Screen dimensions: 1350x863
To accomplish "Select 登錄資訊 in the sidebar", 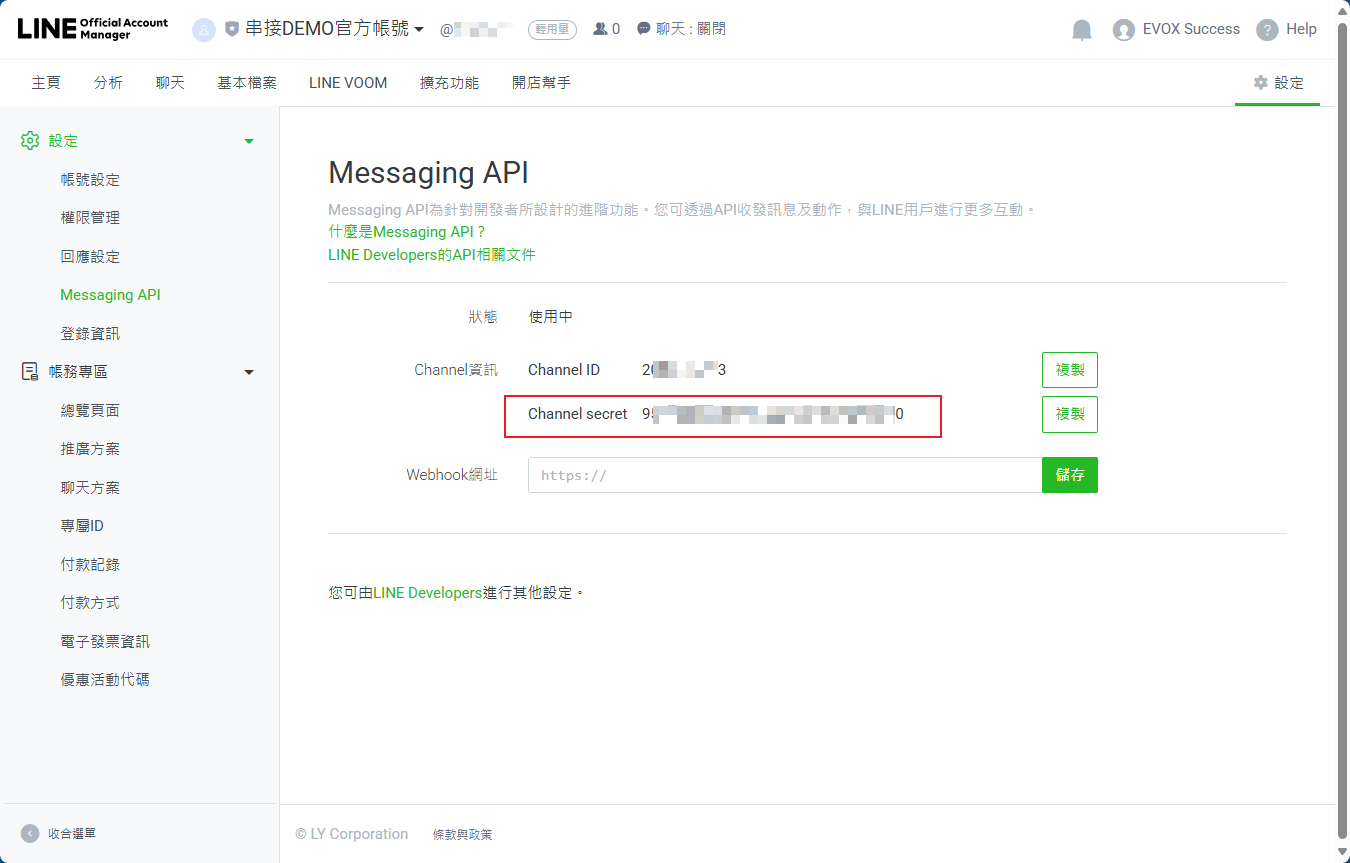I will pyautogui.click(x=90, y=334).
